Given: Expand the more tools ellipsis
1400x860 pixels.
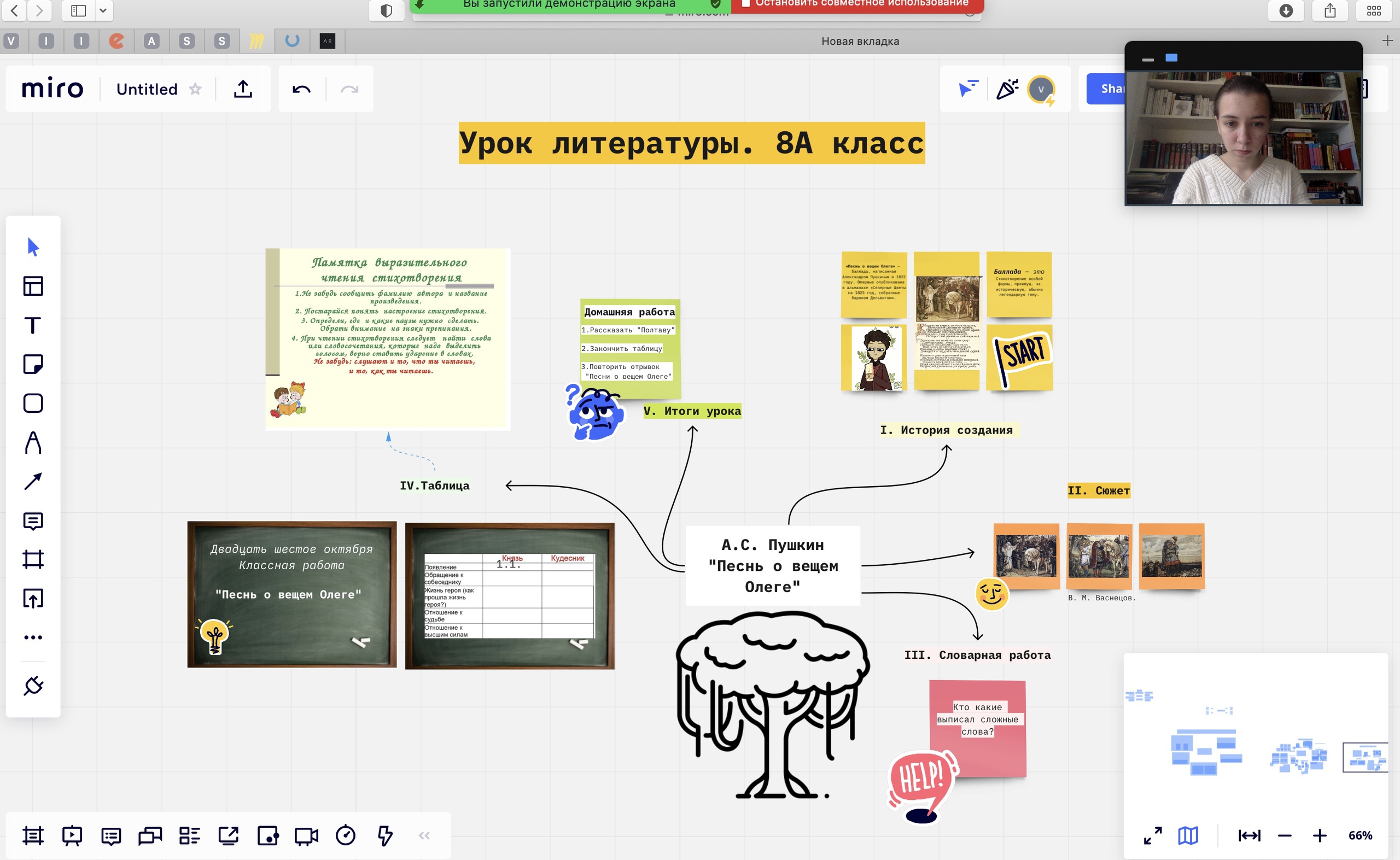Looking at the screenshot, I should coord(33,637).
